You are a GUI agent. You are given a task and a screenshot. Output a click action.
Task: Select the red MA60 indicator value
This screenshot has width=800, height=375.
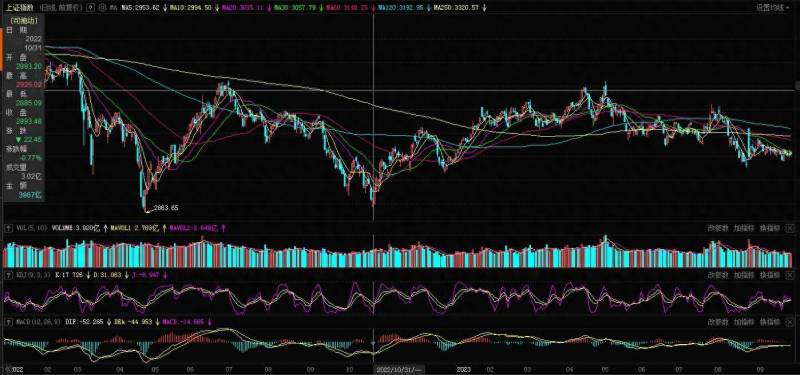coord(346,8)
